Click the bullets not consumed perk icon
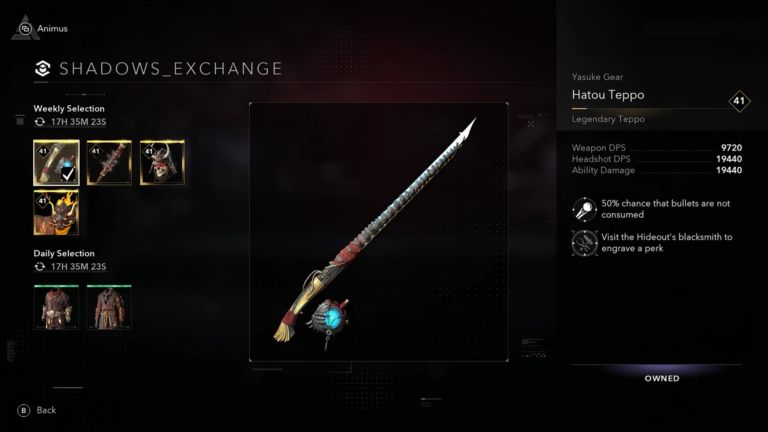 pyautogui.click(x=584, y=210)
